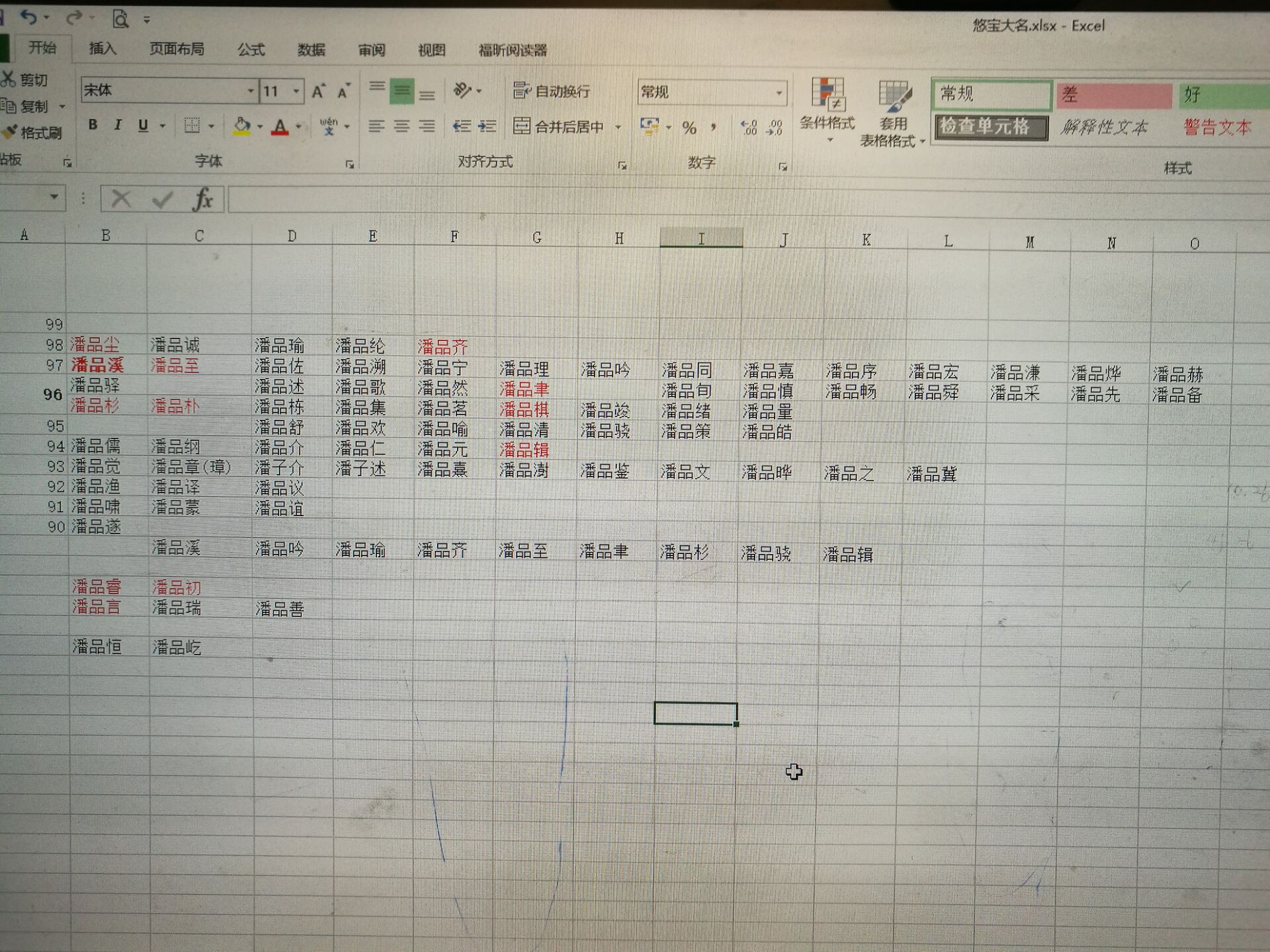Select column I header
Viewport: 1270px width, 952px height.
click(701, 239)
